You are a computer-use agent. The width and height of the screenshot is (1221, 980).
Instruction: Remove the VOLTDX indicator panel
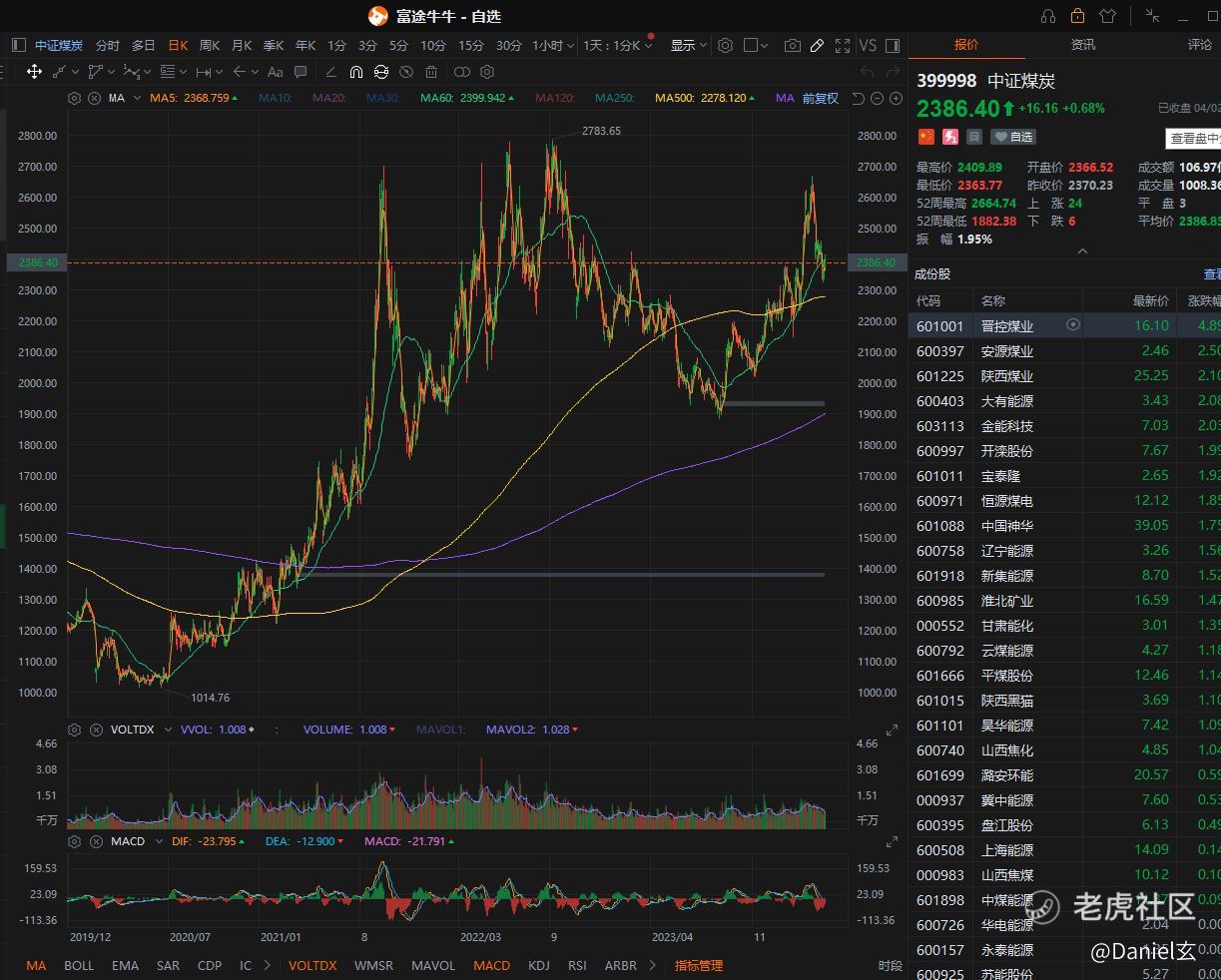coord(96,730)
